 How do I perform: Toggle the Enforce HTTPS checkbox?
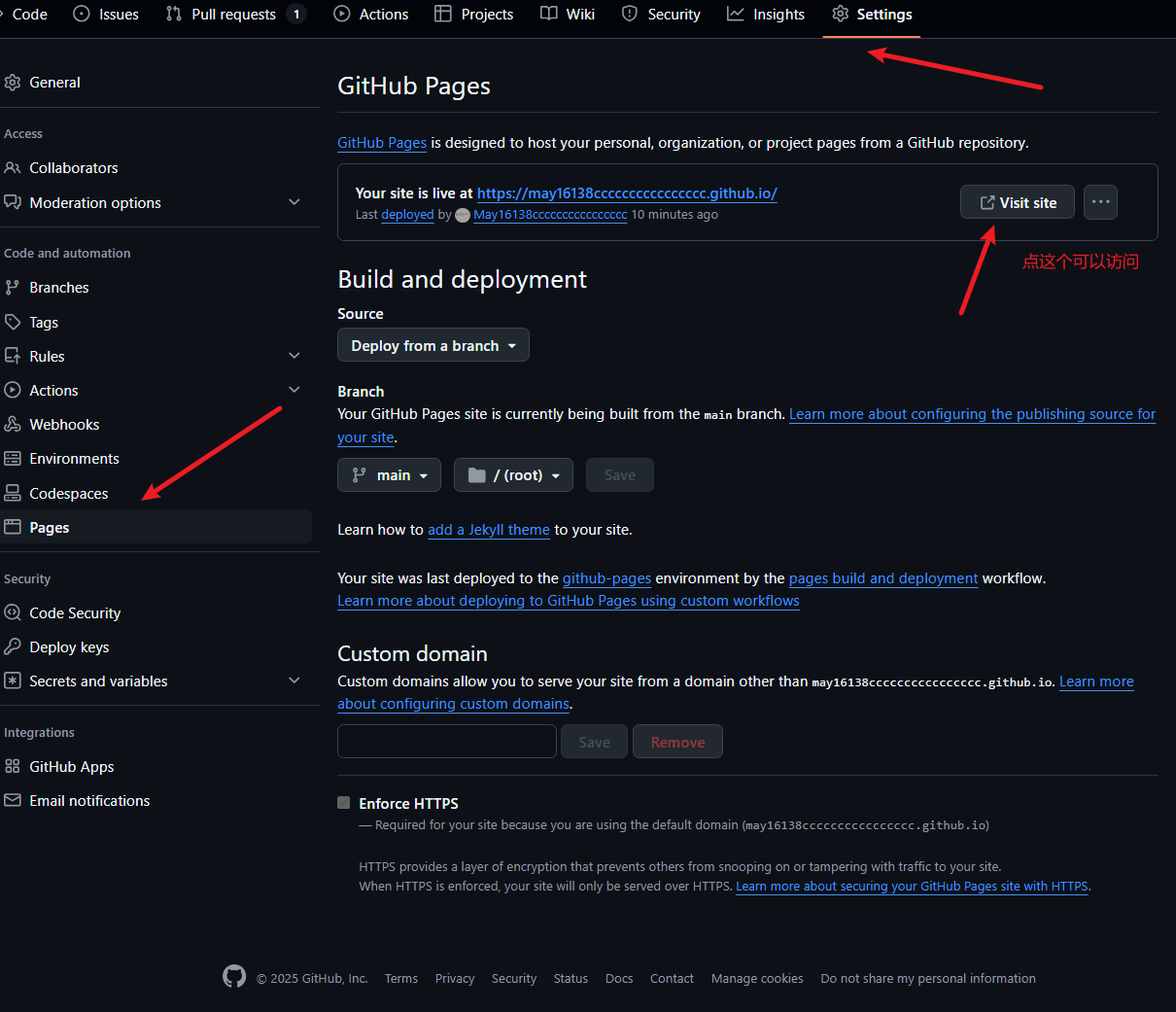[343, 803]
